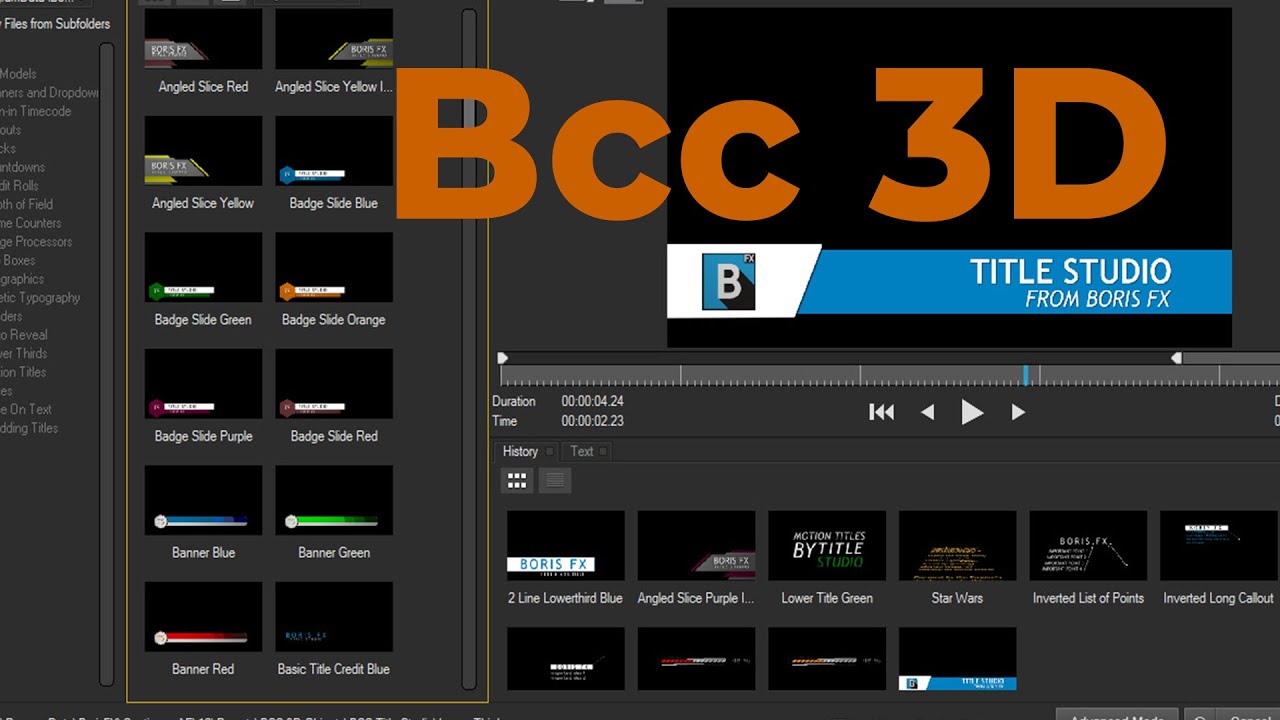1280x720 pixels.
Task: Step one frame backward
Action: pyautogui.click(x=928, y=412)
